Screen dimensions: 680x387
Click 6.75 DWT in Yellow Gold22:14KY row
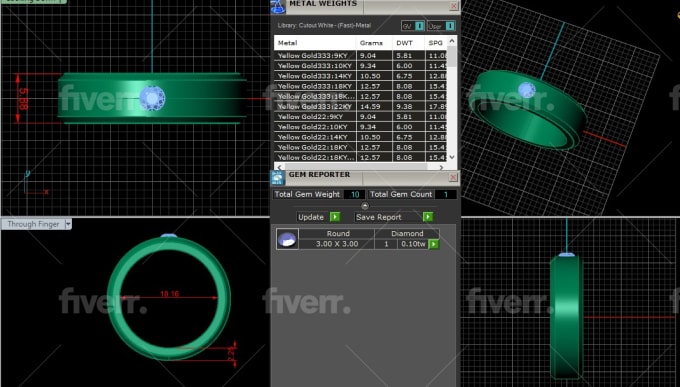click(x=404, y=137)
